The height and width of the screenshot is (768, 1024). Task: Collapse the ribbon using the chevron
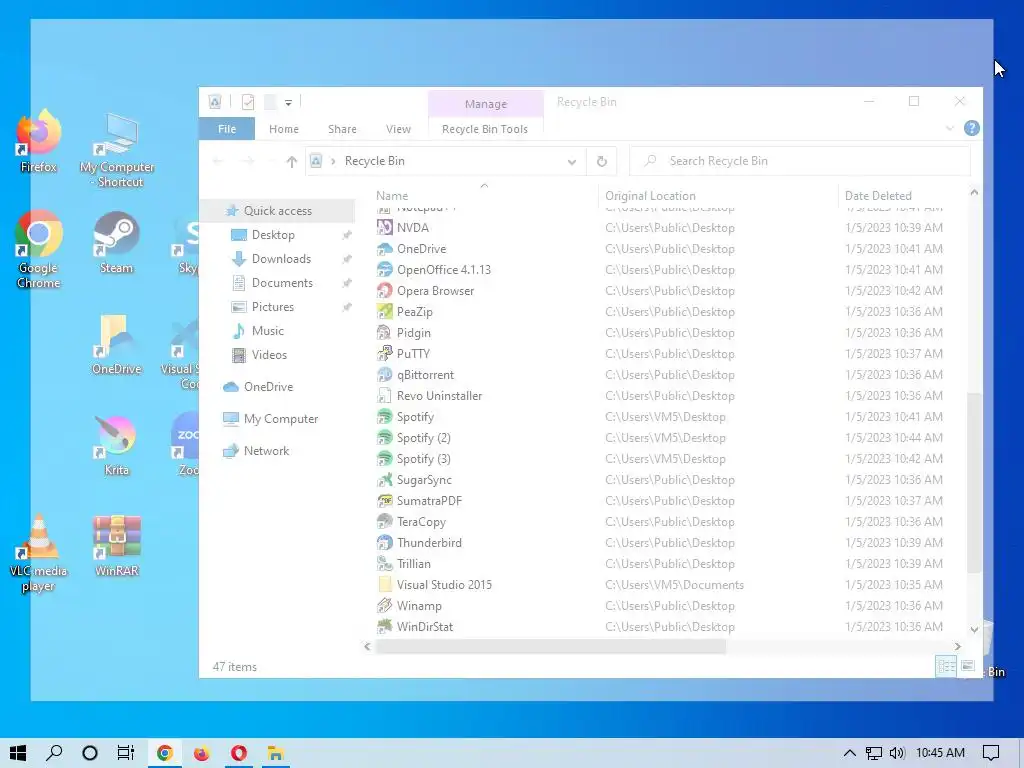[x=950, y=129]
